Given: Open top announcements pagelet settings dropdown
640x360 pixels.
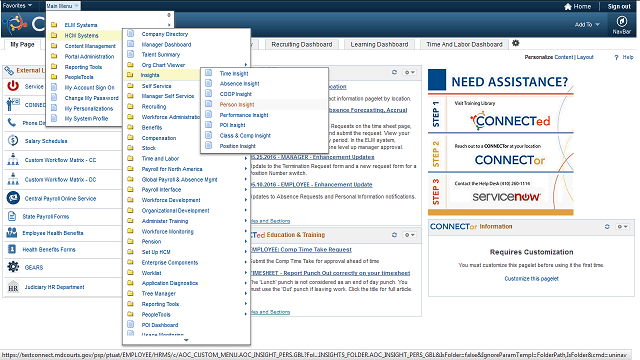Looking at the screenshot, I should (409, 72).
